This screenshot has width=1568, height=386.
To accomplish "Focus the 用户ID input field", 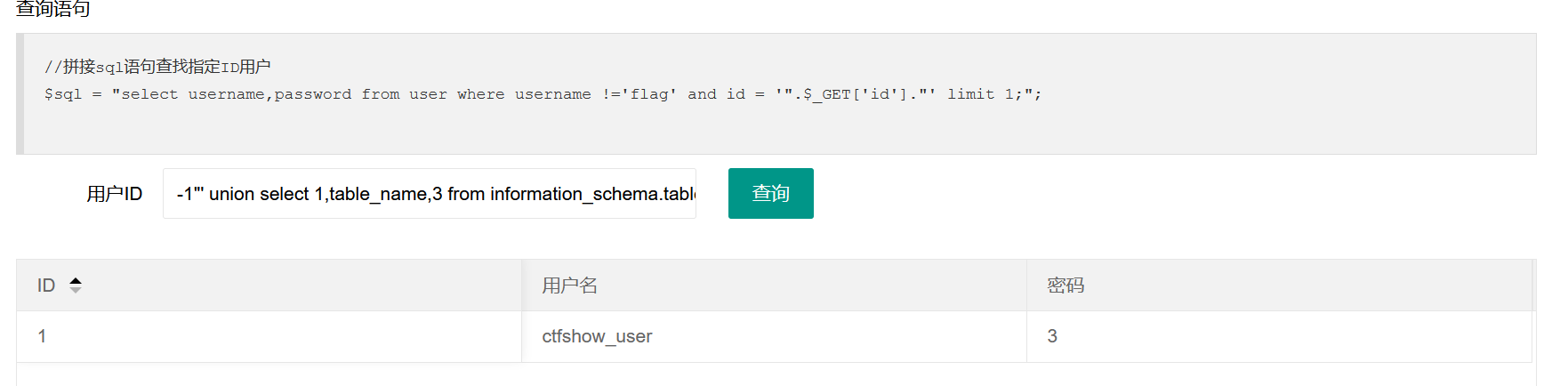I will [x=429, y=194].
